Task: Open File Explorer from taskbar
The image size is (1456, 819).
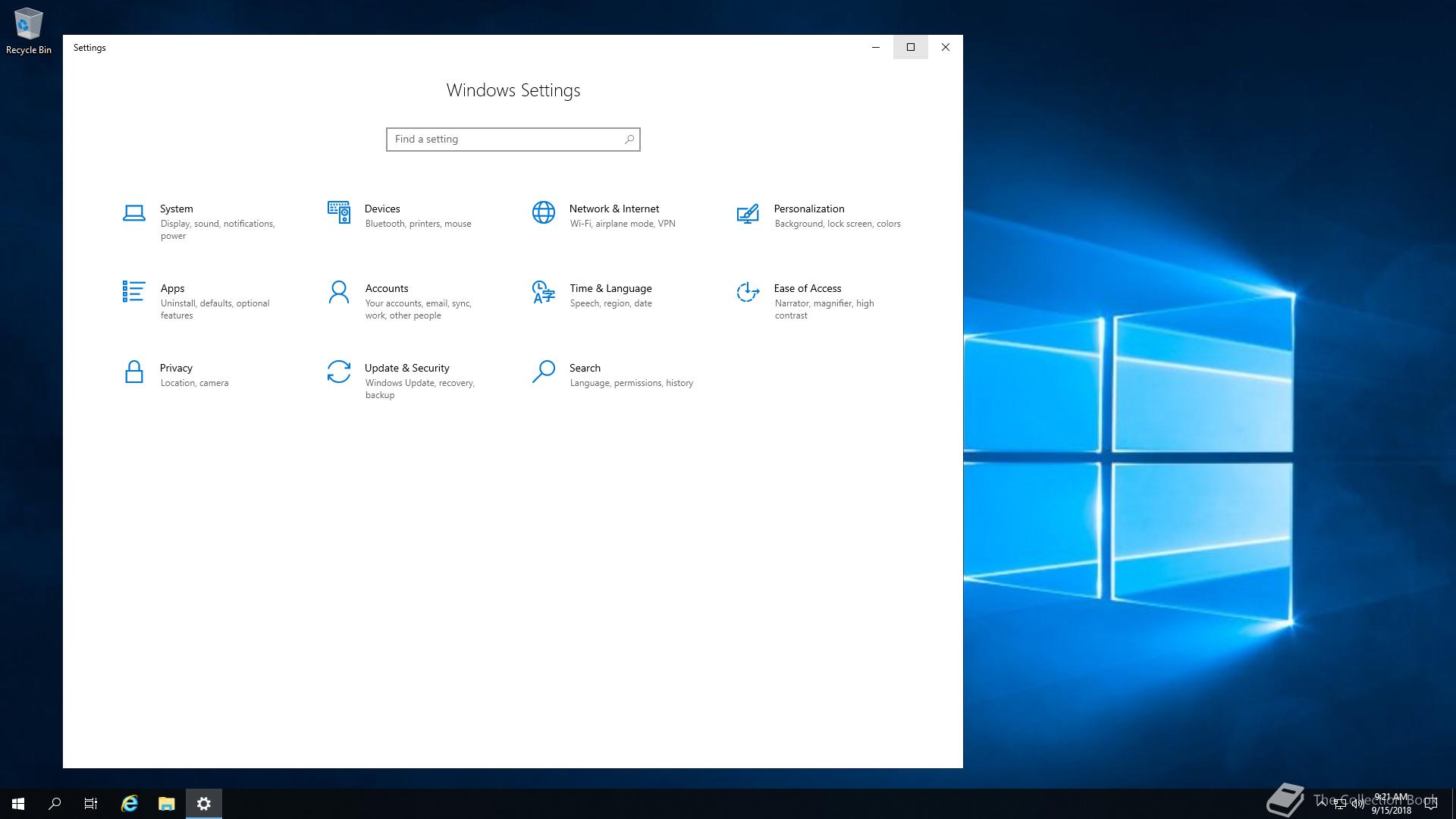Action: pos(167,804)
